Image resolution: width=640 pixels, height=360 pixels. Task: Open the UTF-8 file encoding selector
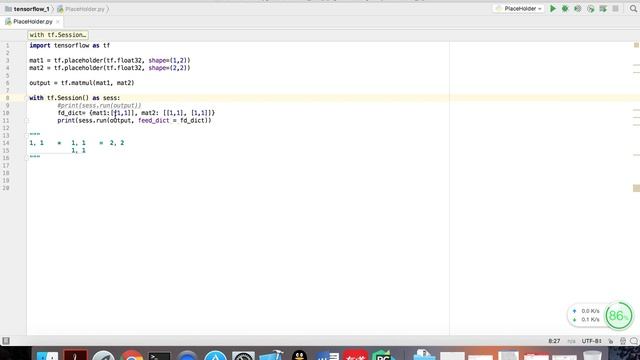point(591,341)
